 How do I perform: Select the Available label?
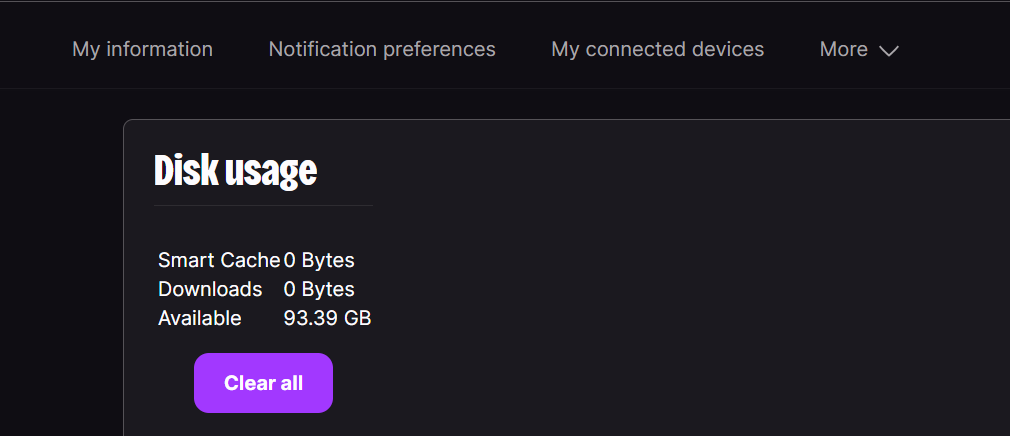point(200,318)
